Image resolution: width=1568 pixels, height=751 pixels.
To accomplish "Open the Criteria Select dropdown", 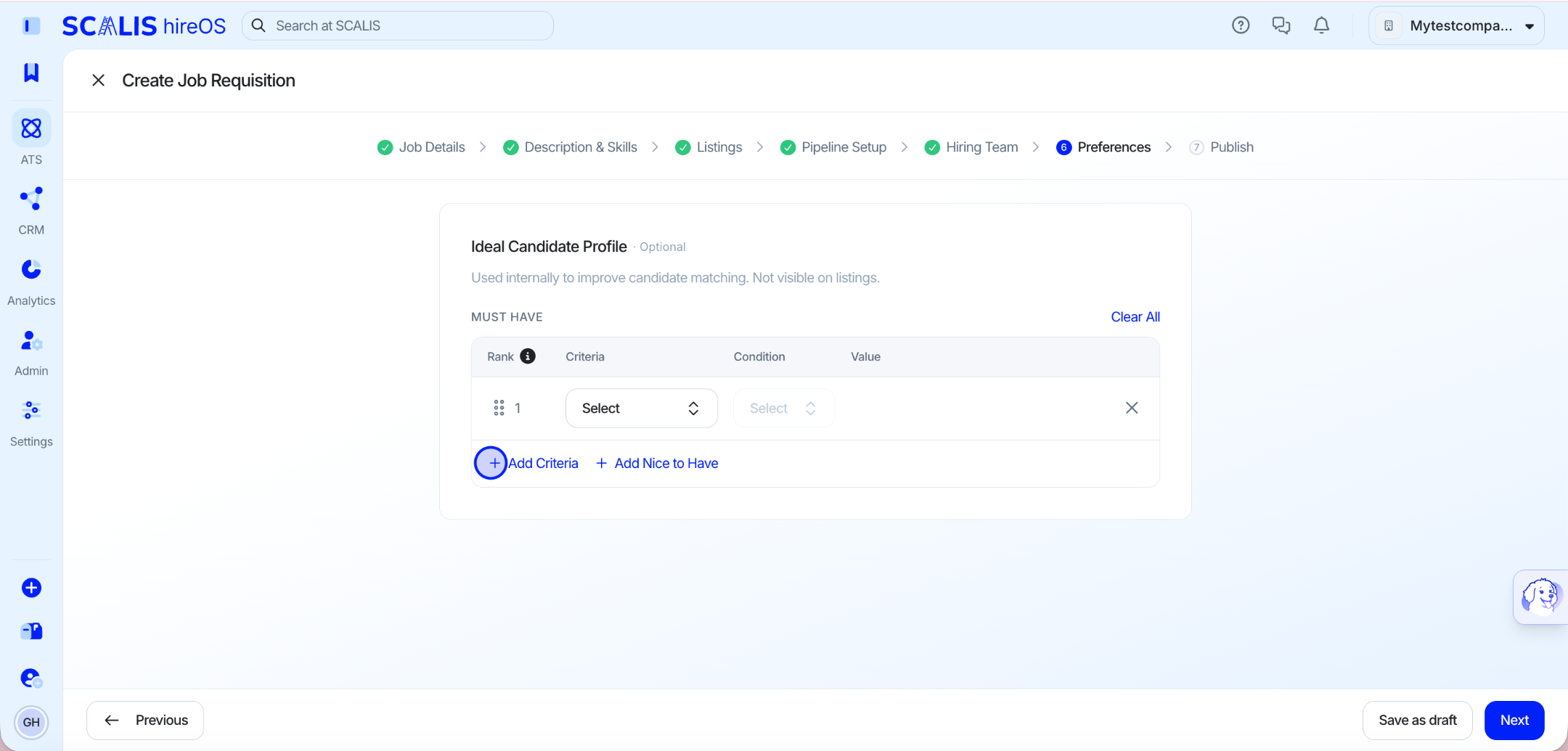I will pos(642,408).
